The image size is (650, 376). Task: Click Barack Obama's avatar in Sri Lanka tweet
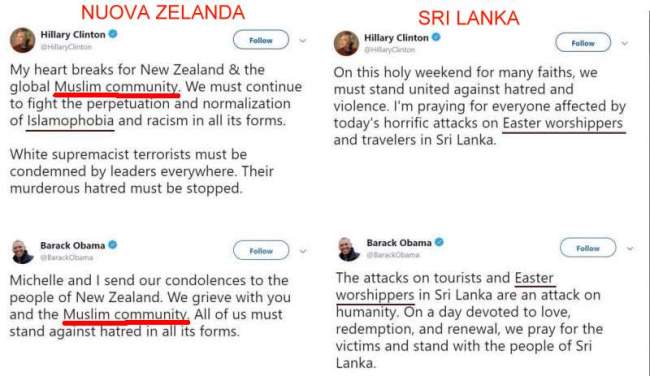point(349,249)
